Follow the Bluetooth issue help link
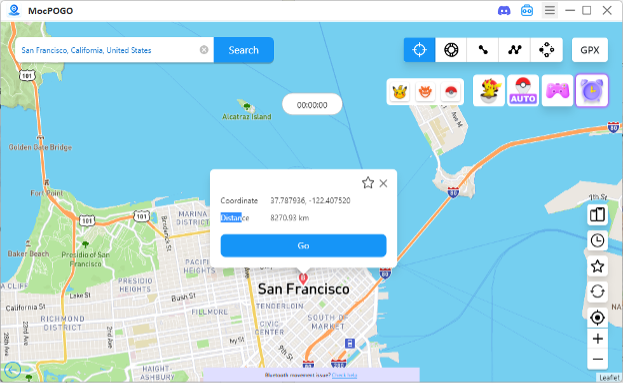The height and width of the screenshot is (384, 624). pos(344,375)
